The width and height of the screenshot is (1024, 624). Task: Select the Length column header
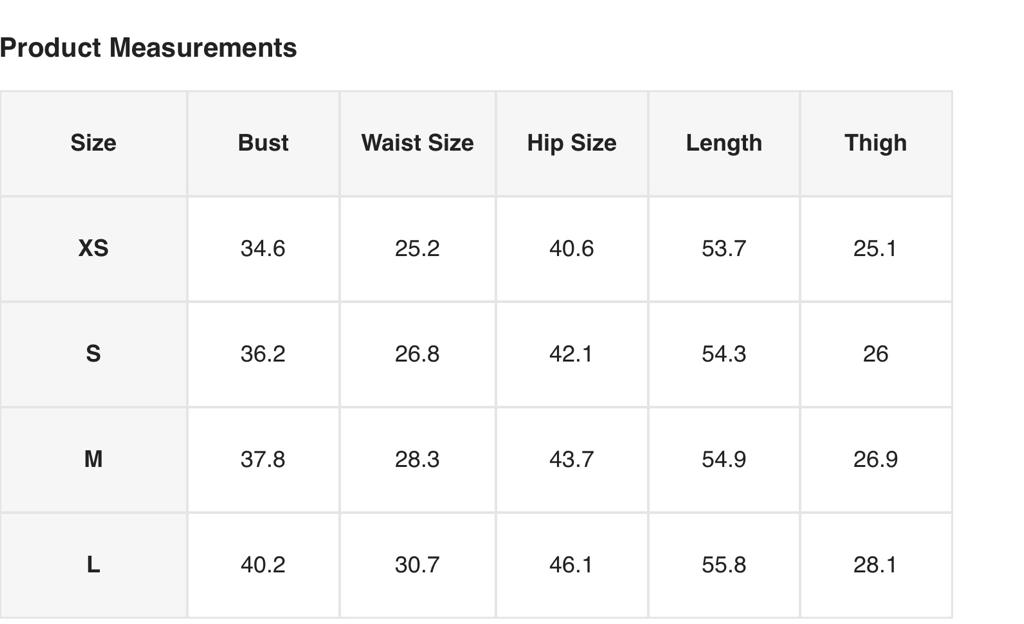click(724, 143)
